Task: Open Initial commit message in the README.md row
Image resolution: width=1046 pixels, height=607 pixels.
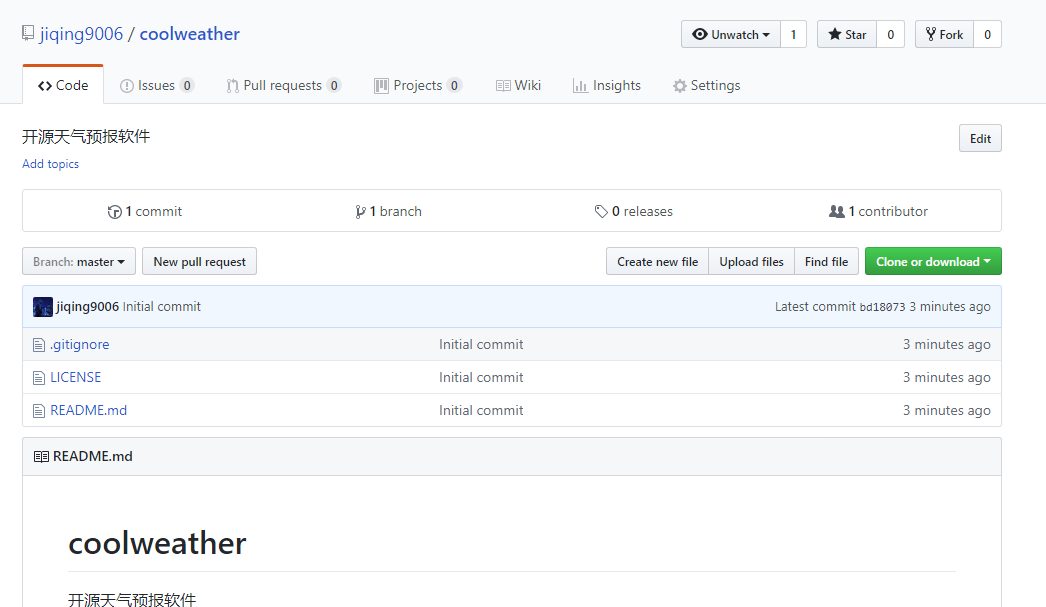Action: click(x=481, y=411)
